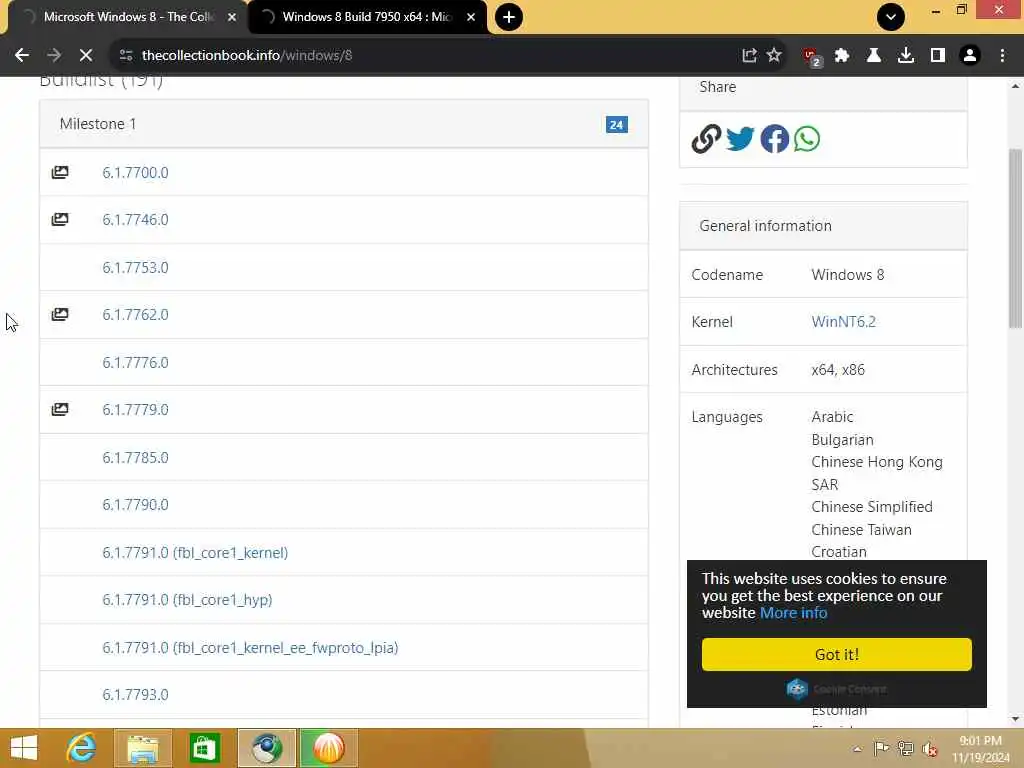Viewport: 1024px width, 768px height.
Task: Click scrollbar down arrow
Action: [1015, 719]
